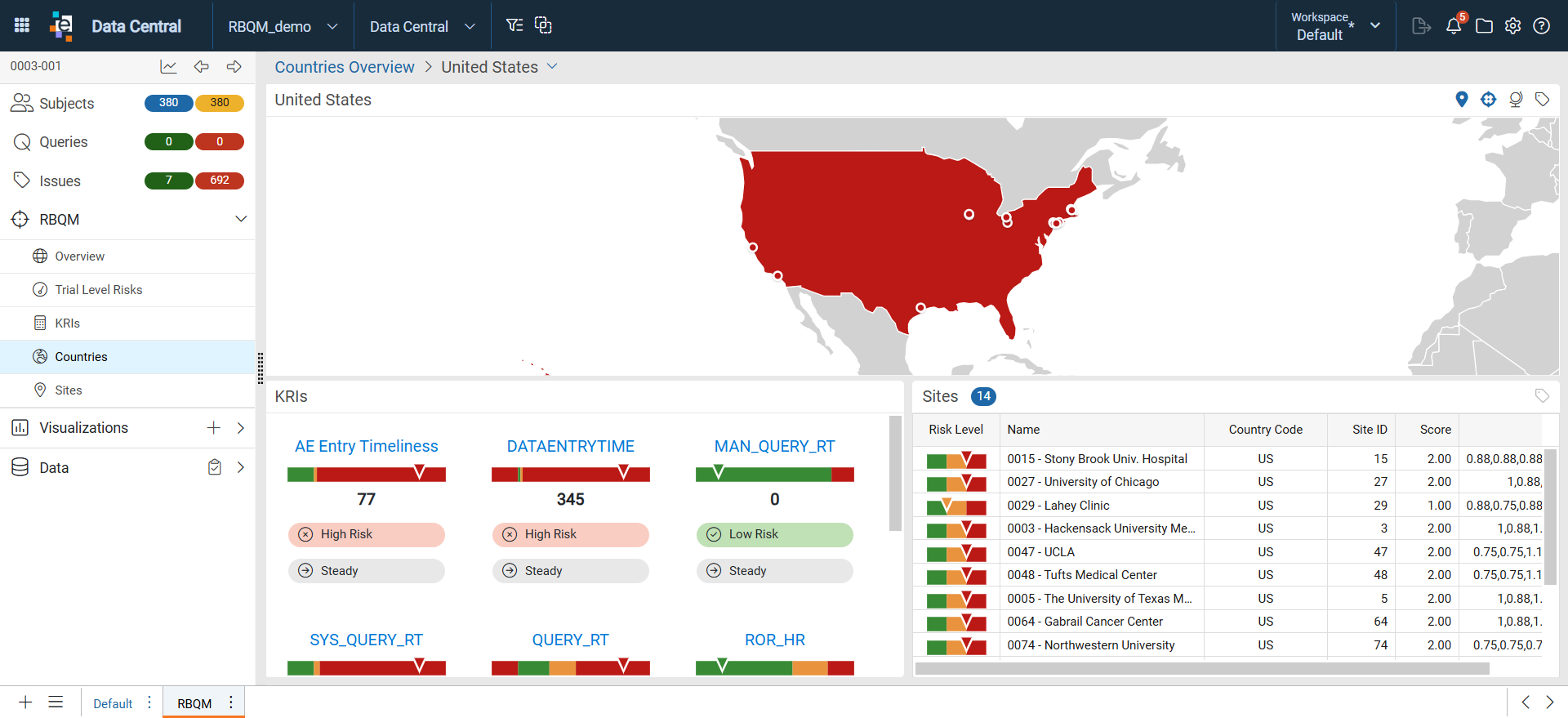This screenshot has width=1568, height=718.
Task: Go back with the left arrow icon
Action: [202, 67]
